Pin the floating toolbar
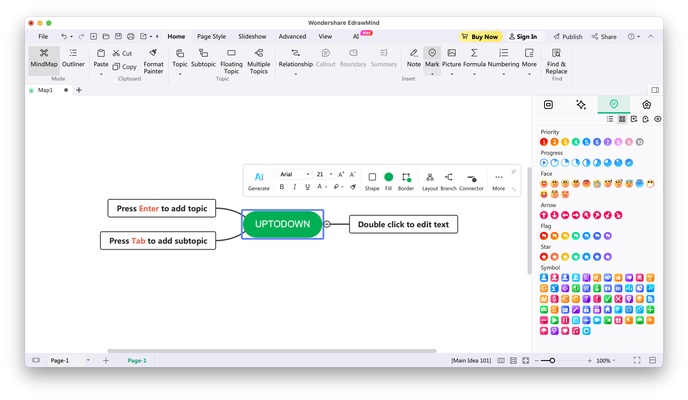Image resolution: width=688 pixels, height=400 pixels. [513, 172]
